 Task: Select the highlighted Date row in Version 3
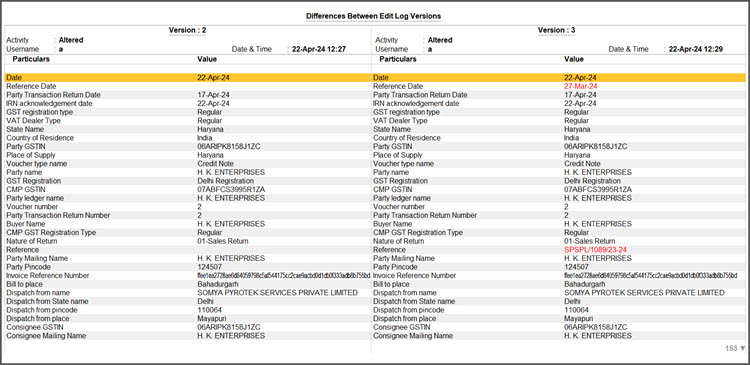559,77
